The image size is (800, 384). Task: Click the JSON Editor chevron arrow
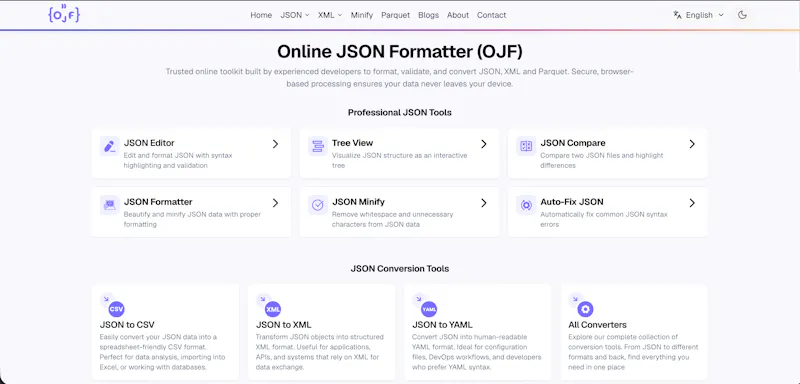click(x=276, y=144)
